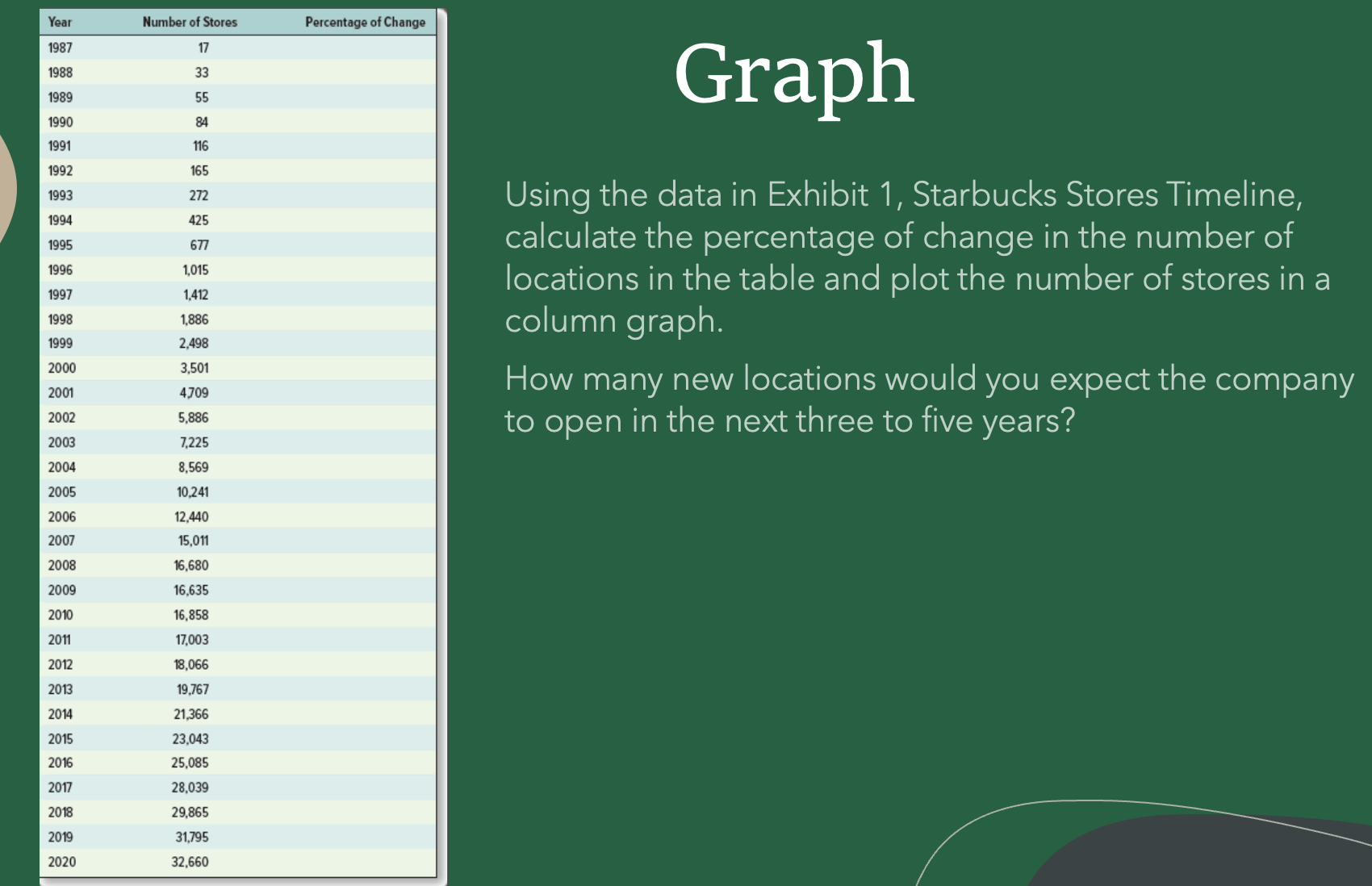This screenshot has height=886, width=1372.
Task: Select the year 2013 cell
Action: click(61, 689)
